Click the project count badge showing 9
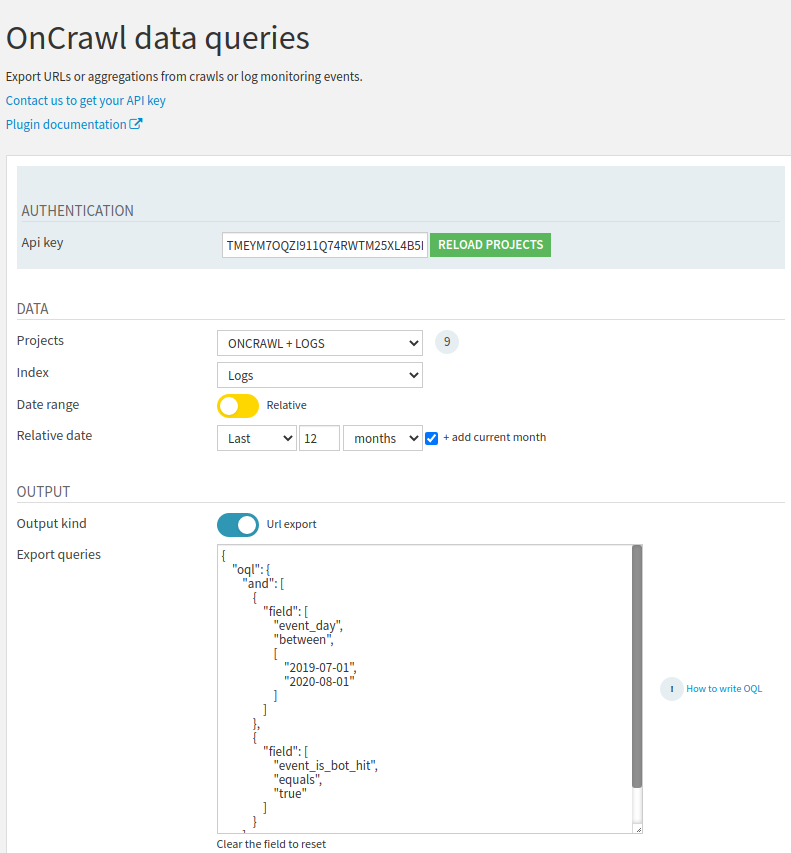The image size is (791, 853). 447,342
